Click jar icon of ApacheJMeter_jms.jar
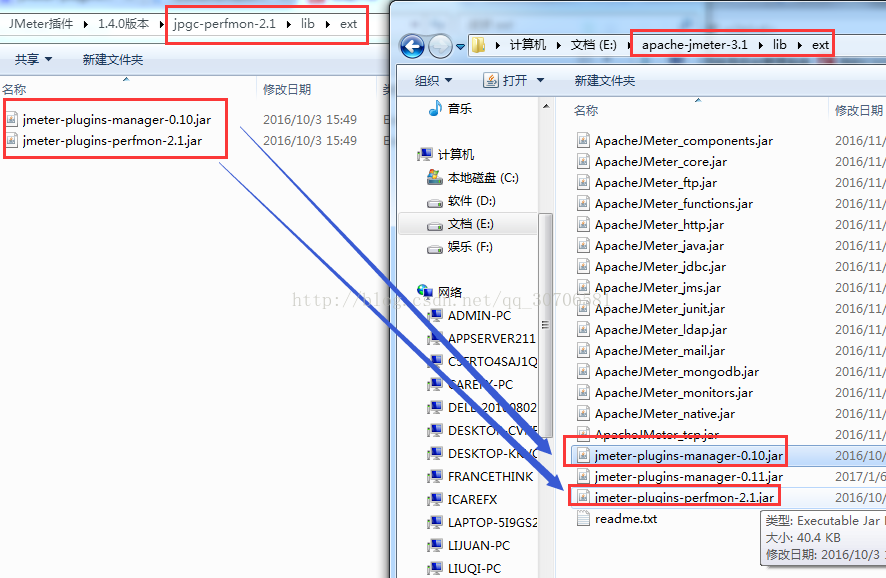The width and height of the screenshot is (886, 578). (583, 287)
